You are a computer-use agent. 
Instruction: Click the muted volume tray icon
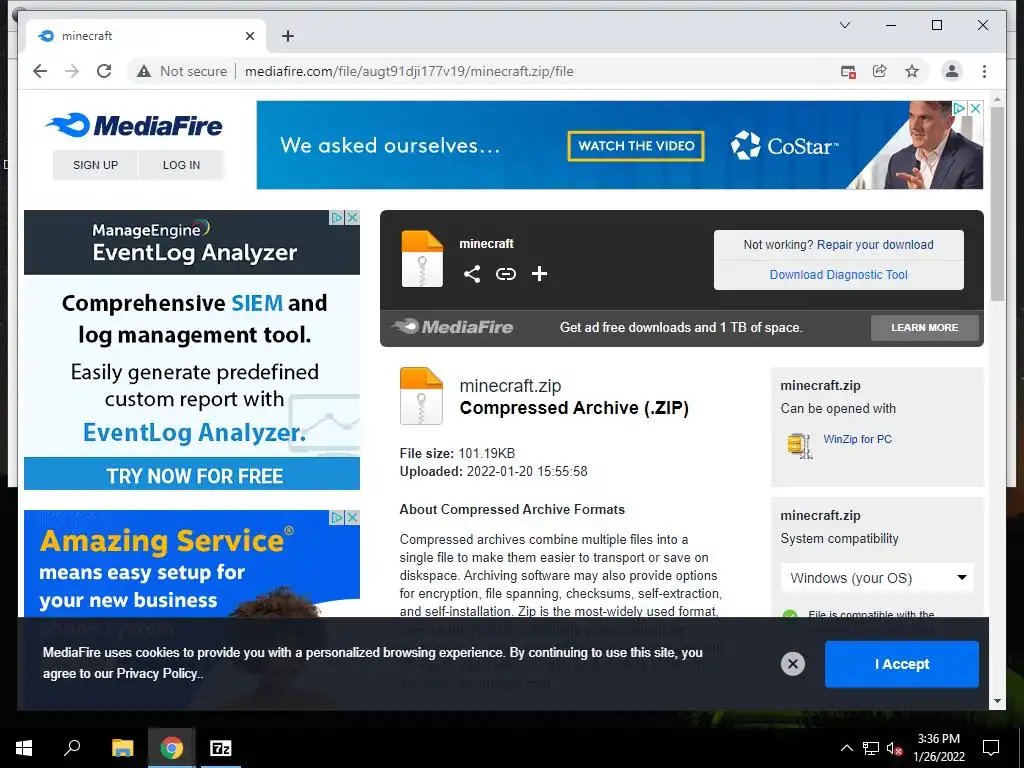coord(894,748)
